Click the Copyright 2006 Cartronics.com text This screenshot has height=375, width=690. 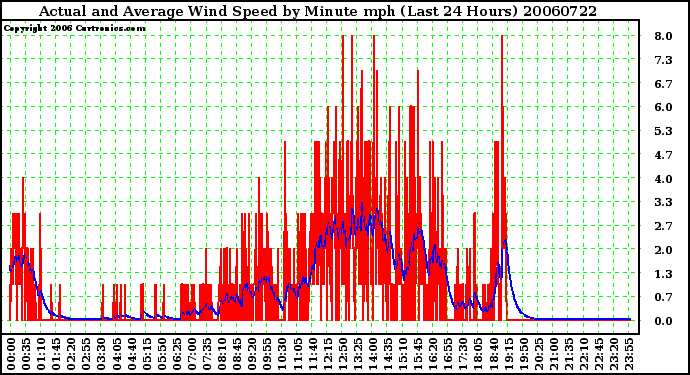click(x=74, y=29)
